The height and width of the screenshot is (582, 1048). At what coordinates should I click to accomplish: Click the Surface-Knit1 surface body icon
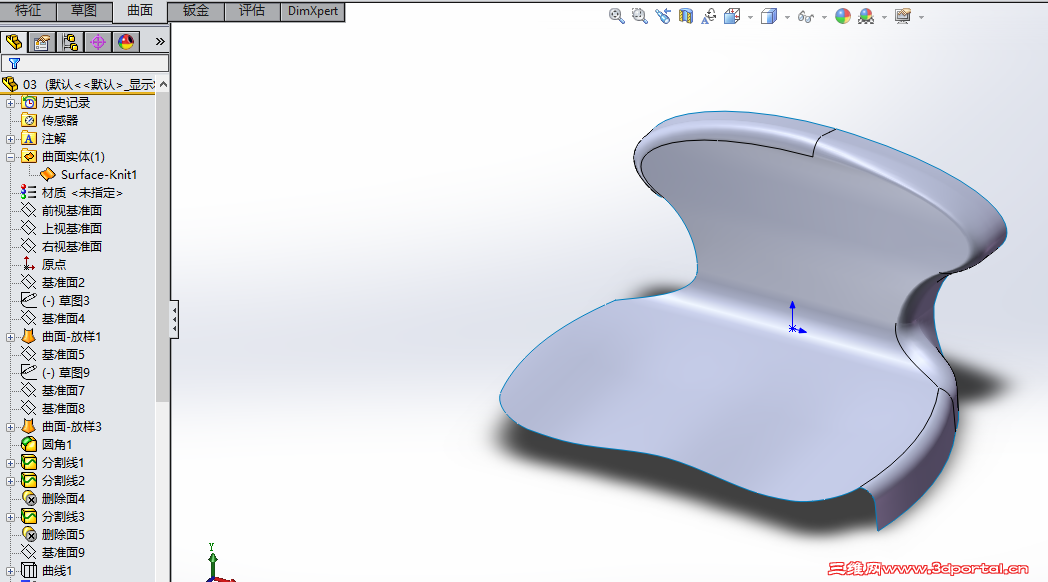coord(48,174)
